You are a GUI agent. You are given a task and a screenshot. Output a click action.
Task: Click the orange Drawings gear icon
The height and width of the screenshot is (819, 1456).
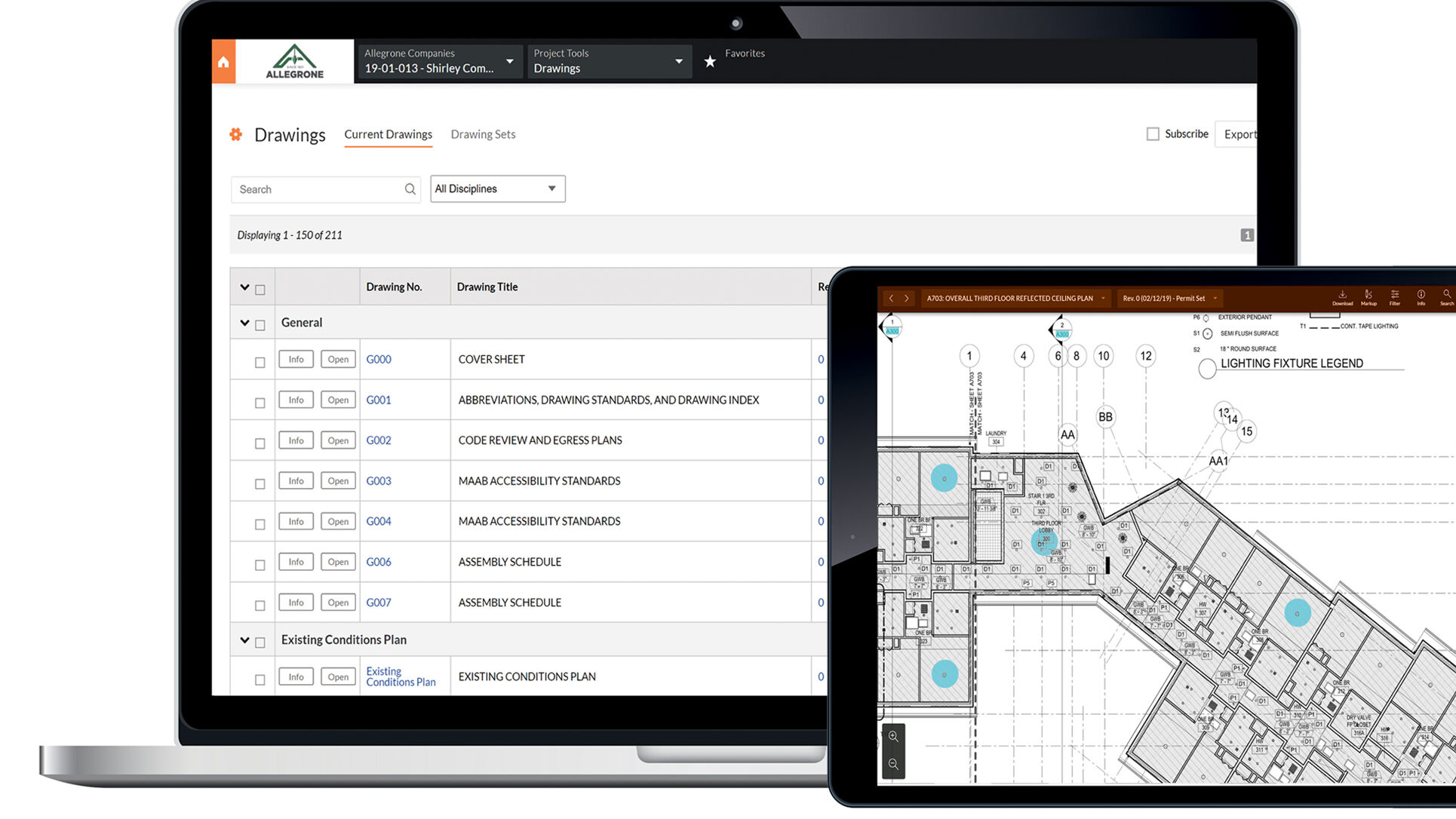[x=236, y=134]
